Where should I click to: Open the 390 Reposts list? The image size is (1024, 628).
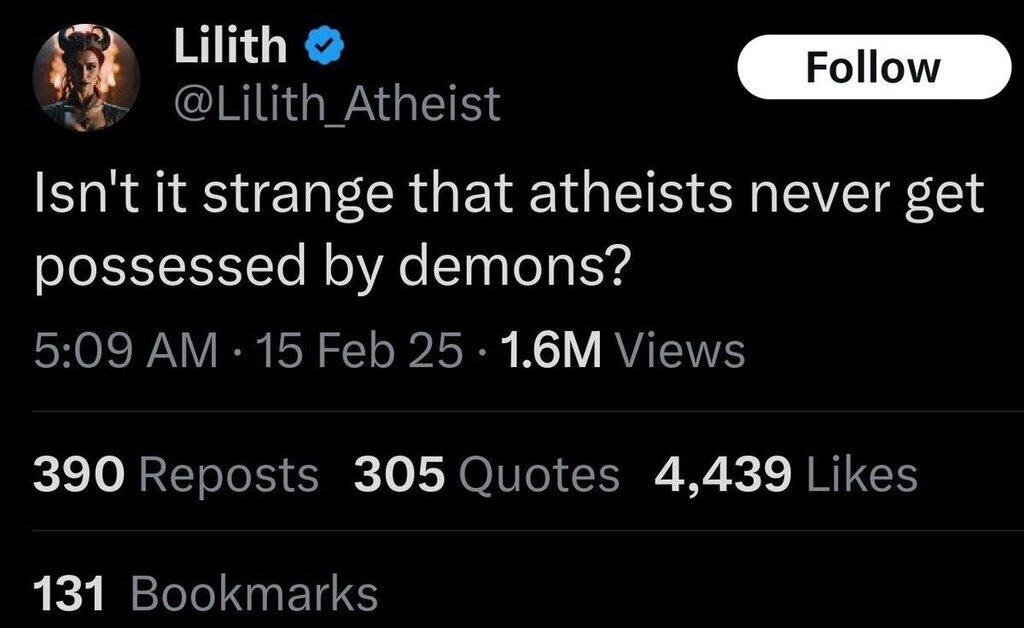[176, 474]
